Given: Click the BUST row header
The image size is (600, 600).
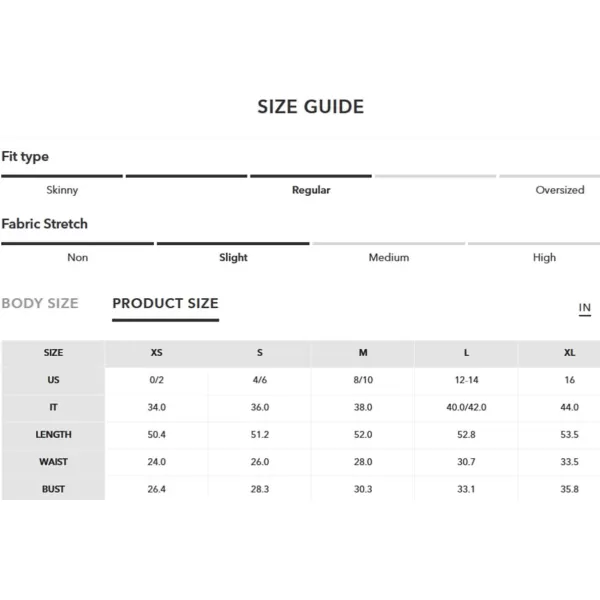Looking at the screenshot, I should [x=53, y=489].
